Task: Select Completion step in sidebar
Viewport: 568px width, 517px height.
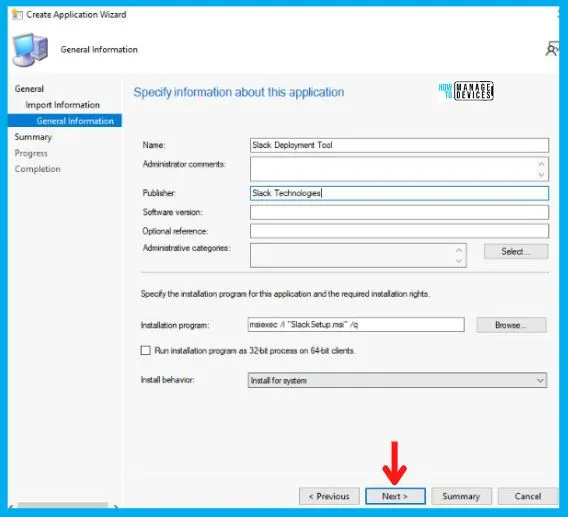Action: click(37, 169)
